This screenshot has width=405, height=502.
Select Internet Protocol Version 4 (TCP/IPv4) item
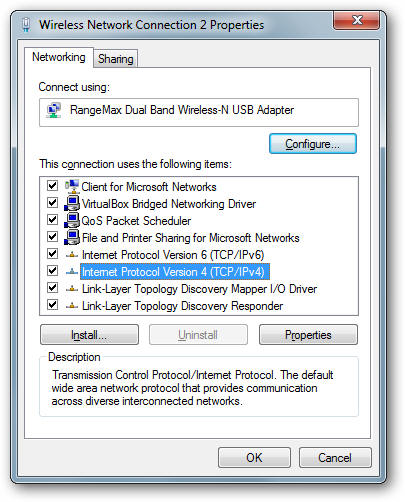[x=173, y=272]
